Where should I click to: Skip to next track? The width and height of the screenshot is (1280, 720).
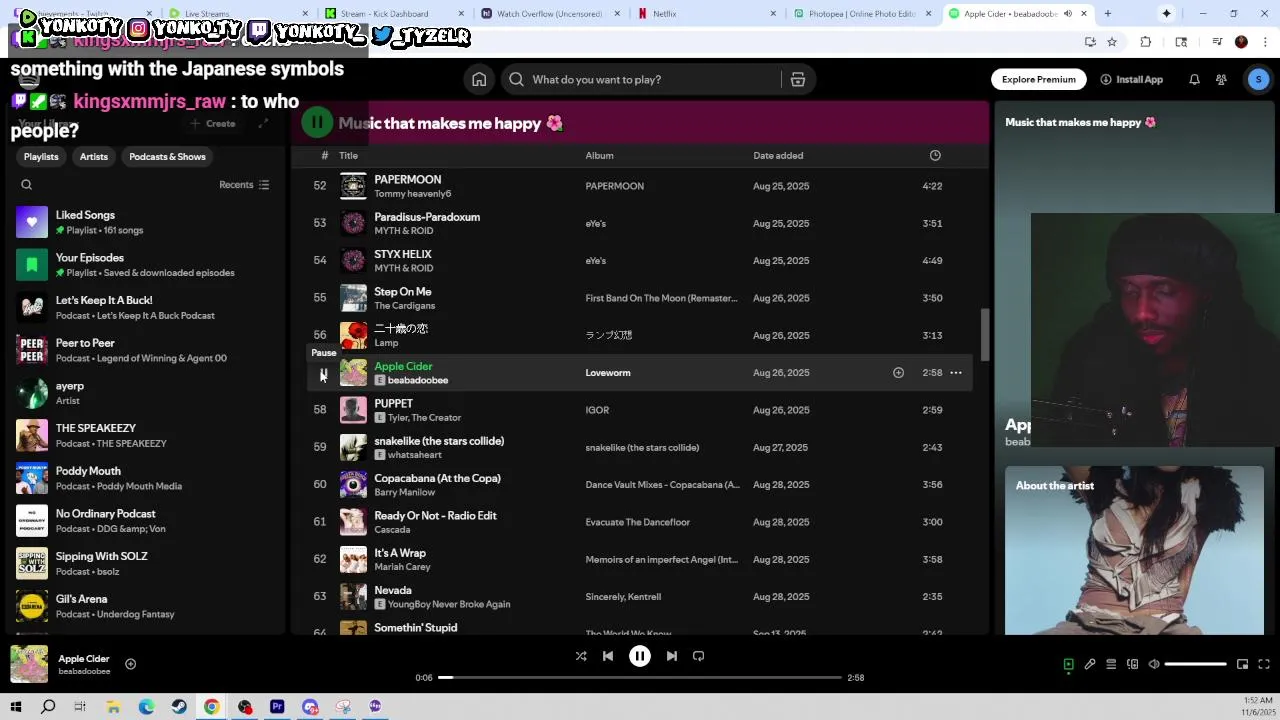tap(672, 656)
